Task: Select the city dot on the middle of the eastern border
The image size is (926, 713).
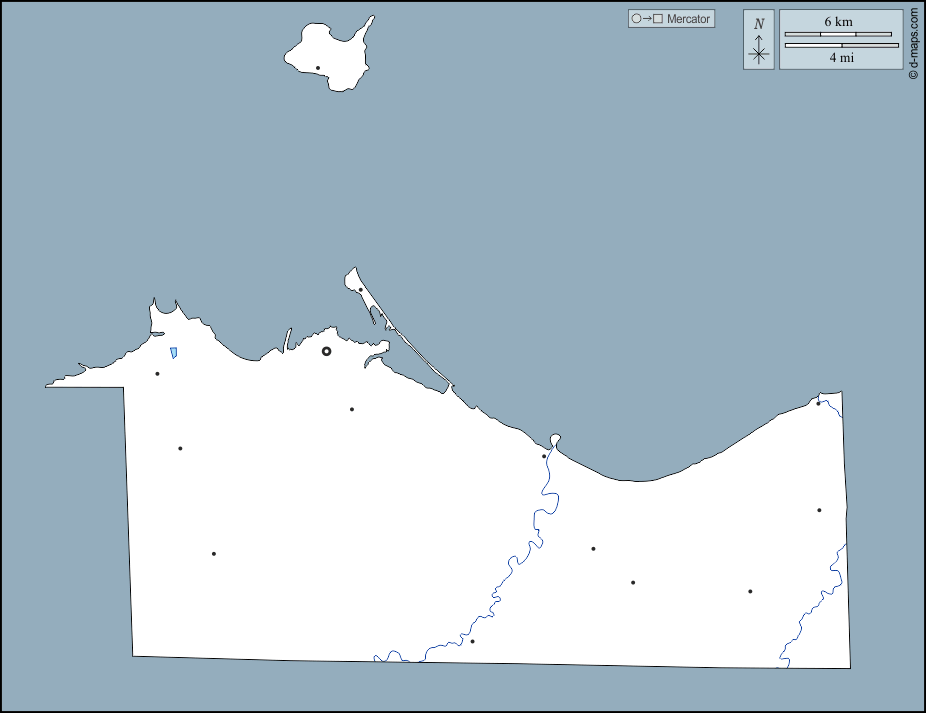Action: coord(819,510)
